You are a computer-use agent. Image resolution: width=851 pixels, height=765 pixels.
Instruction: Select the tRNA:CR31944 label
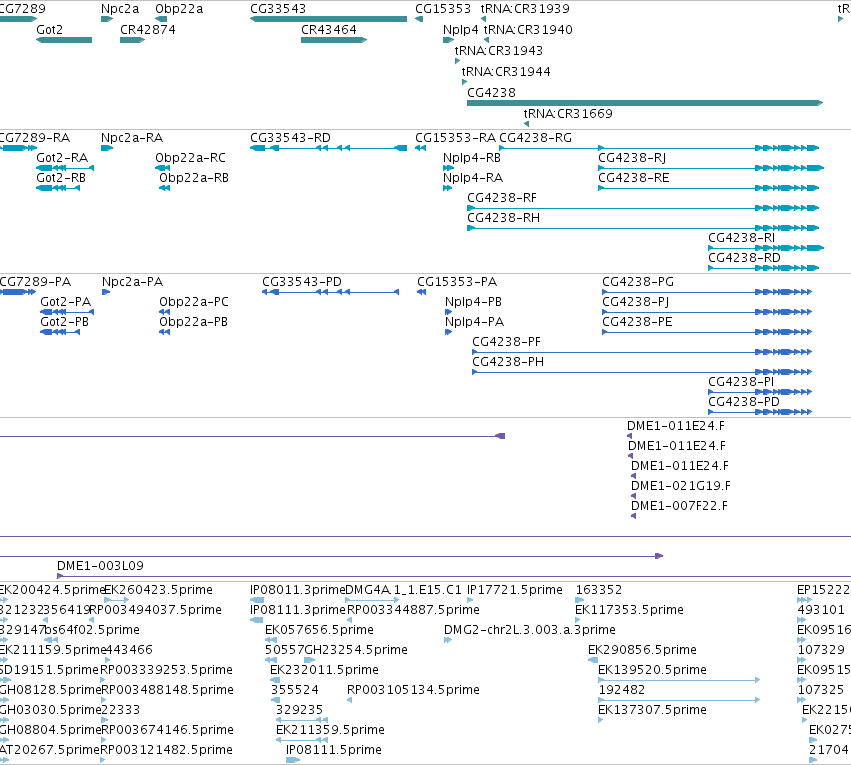click(x=506, y=72)
